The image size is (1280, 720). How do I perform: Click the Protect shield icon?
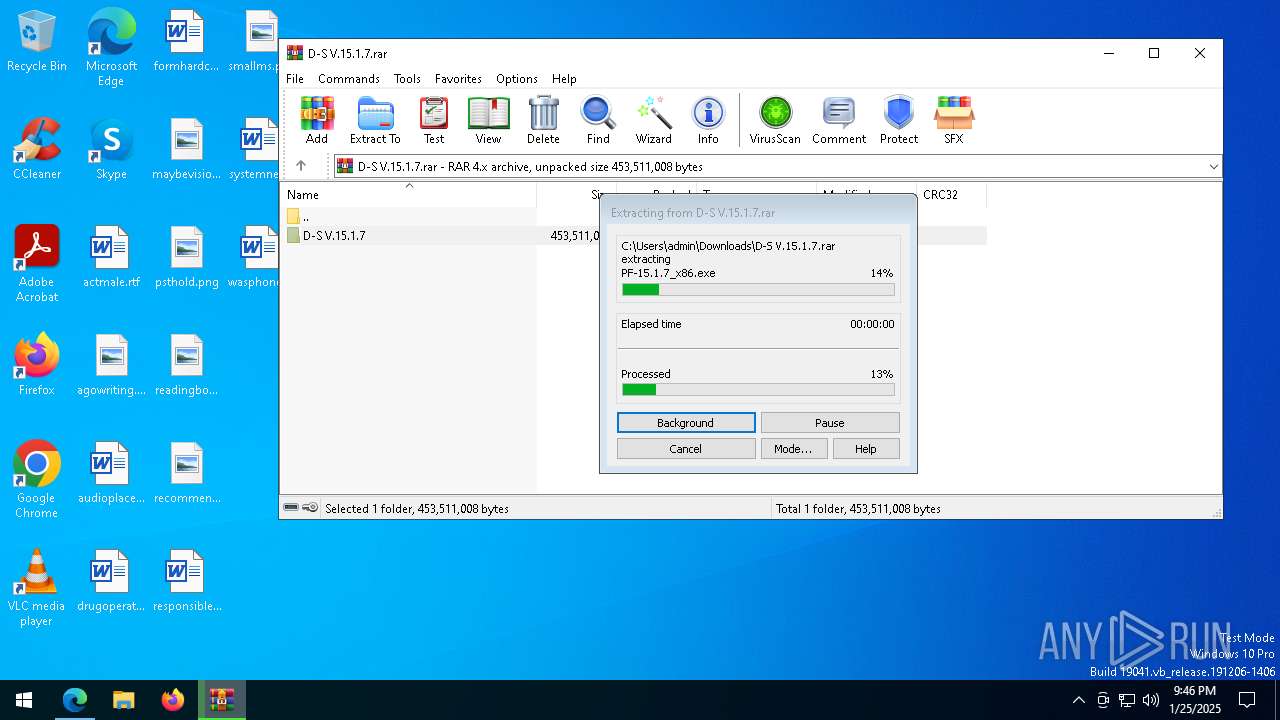pyautogui.click(x=899, y=121)
